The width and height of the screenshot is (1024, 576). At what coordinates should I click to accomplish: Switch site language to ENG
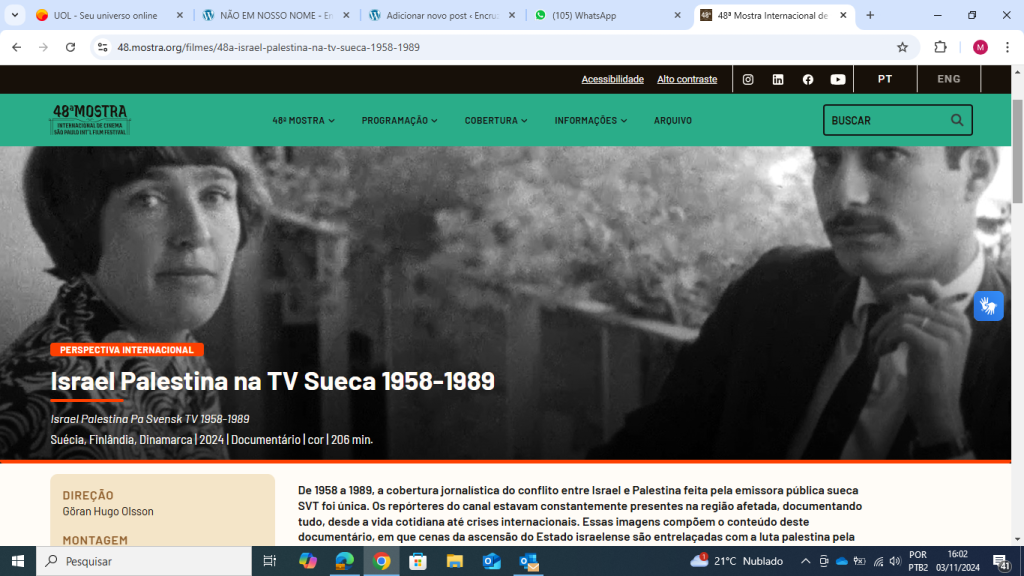tap(948, 79)
